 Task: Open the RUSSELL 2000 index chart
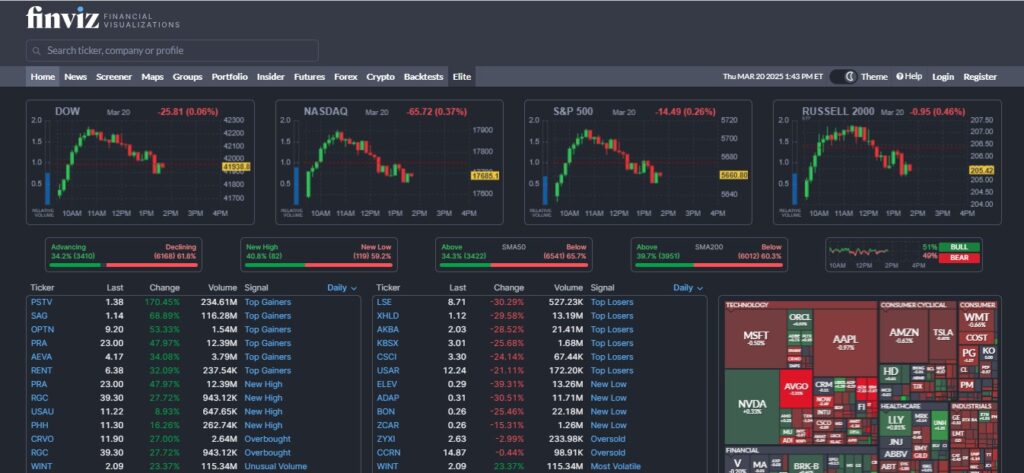click(x=887, y=162)
